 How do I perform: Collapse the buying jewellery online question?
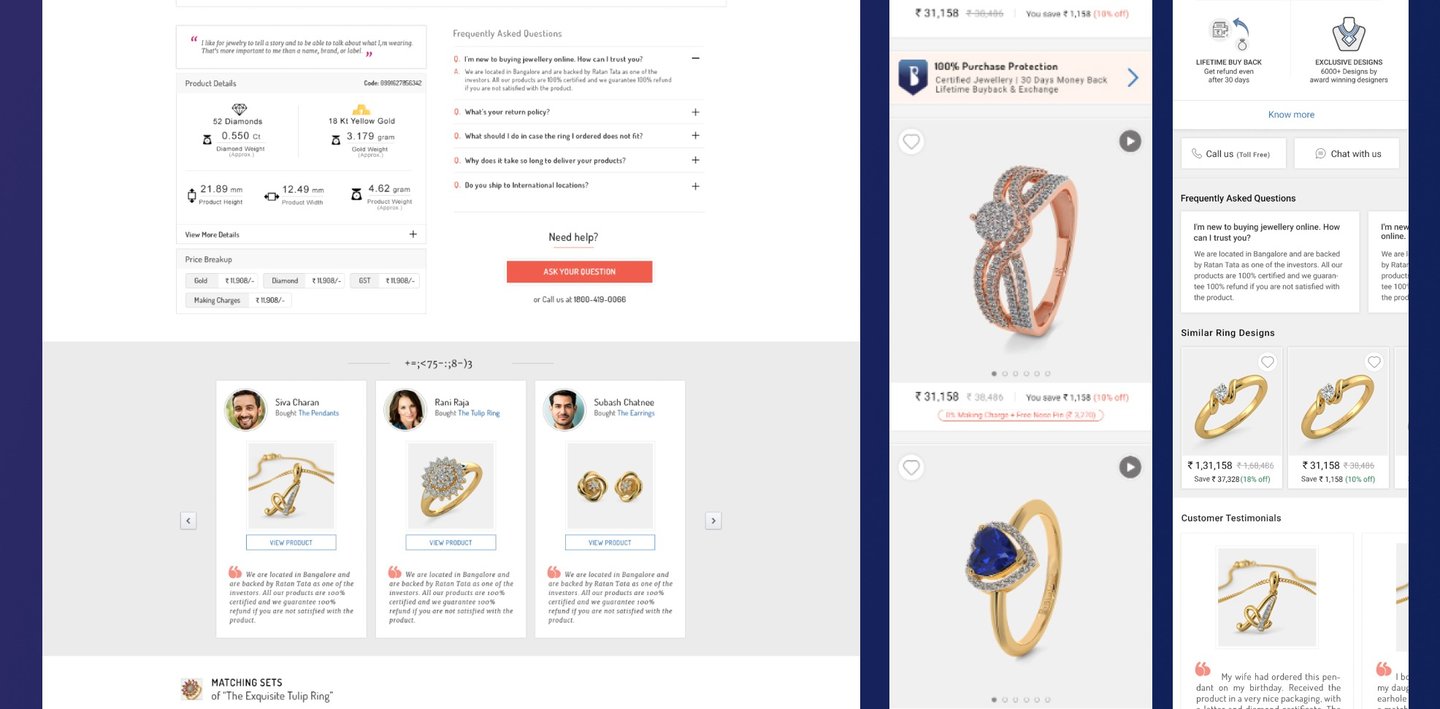point(696,59)
